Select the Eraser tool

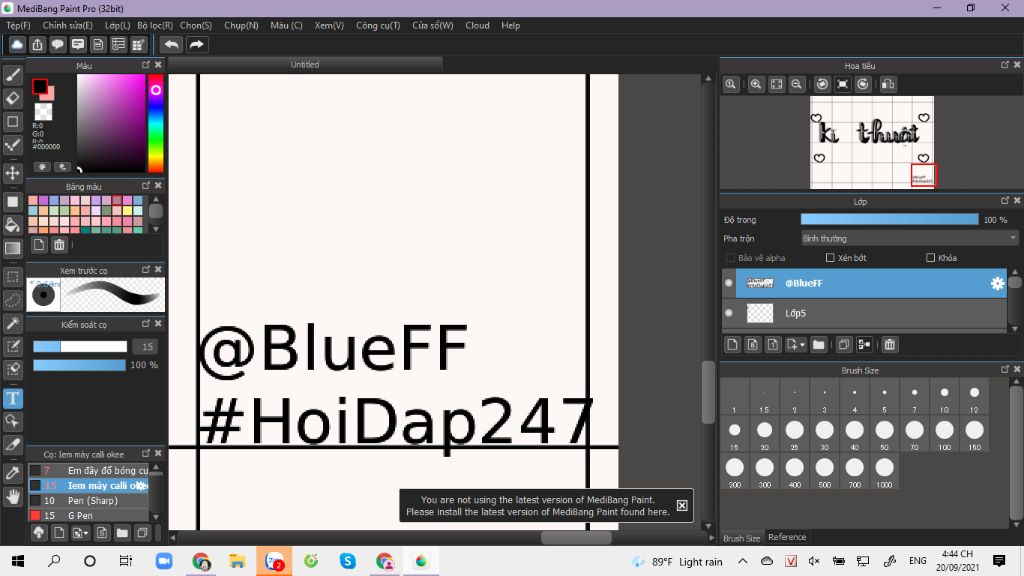click(12, 98)
